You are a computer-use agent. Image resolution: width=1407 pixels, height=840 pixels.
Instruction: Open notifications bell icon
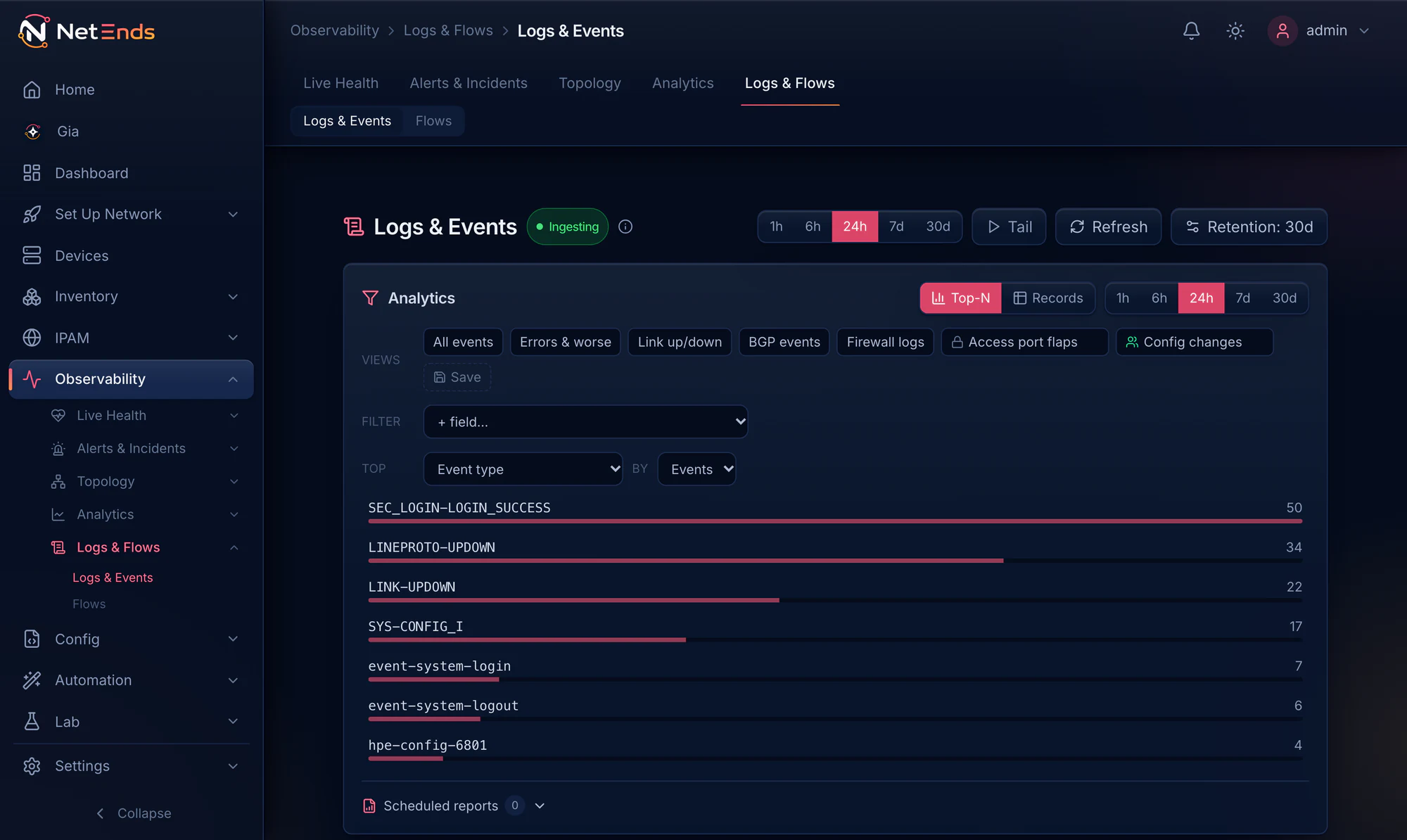pos(1191,31)
